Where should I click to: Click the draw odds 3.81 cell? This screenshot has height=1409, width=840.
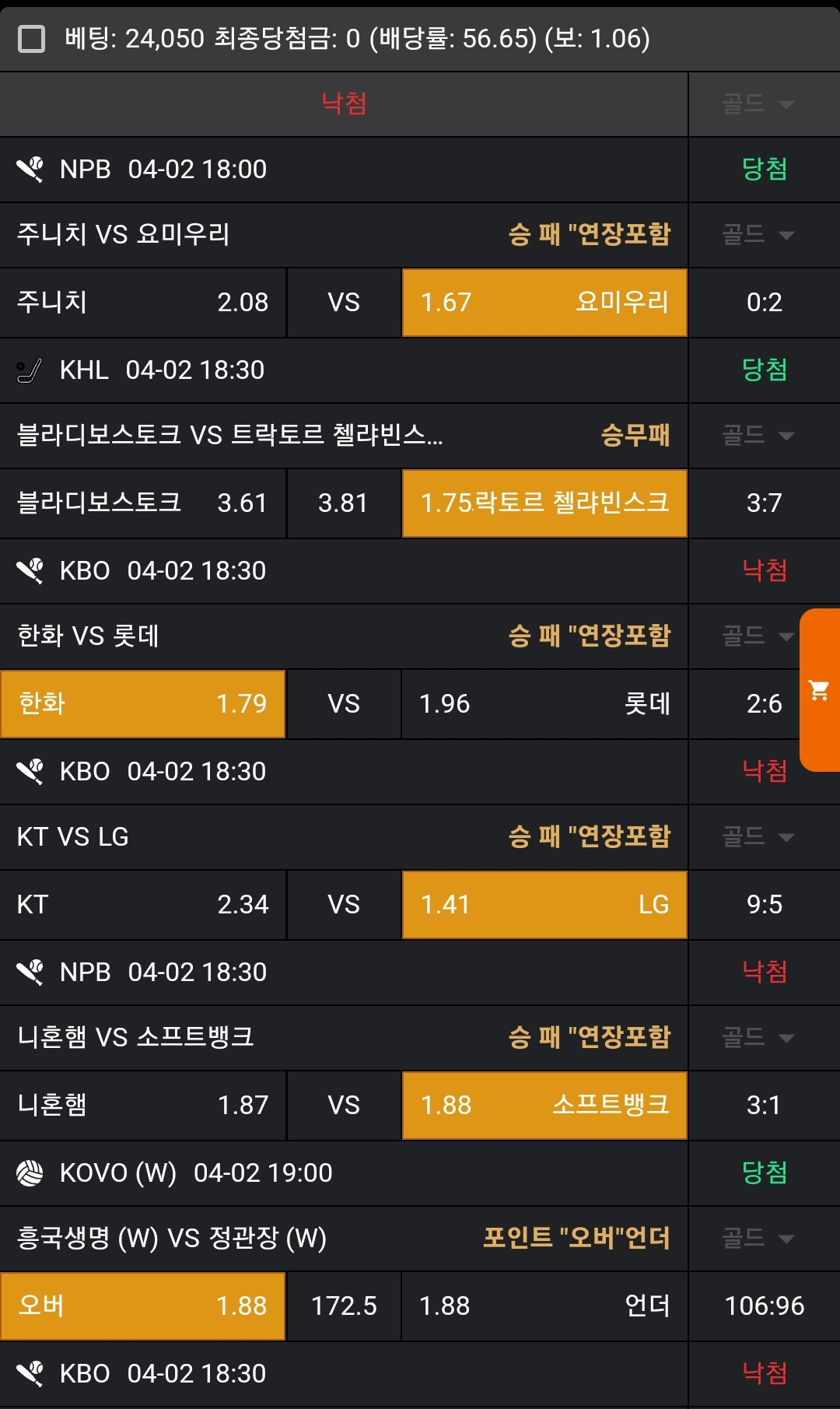344,503
